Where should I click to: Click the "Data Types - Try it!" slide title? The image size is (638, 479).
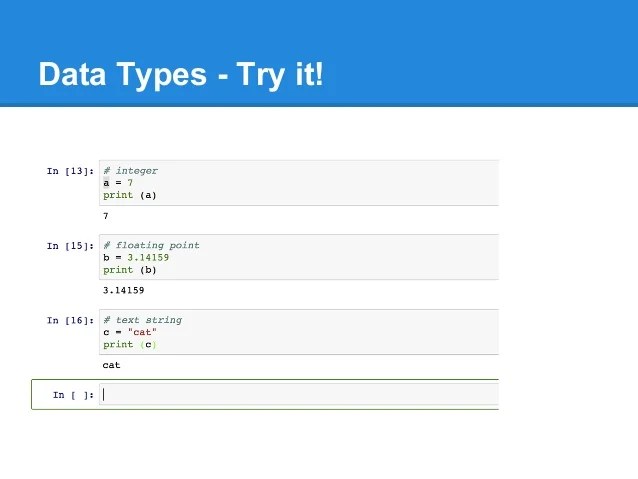[x=181, y=74]
